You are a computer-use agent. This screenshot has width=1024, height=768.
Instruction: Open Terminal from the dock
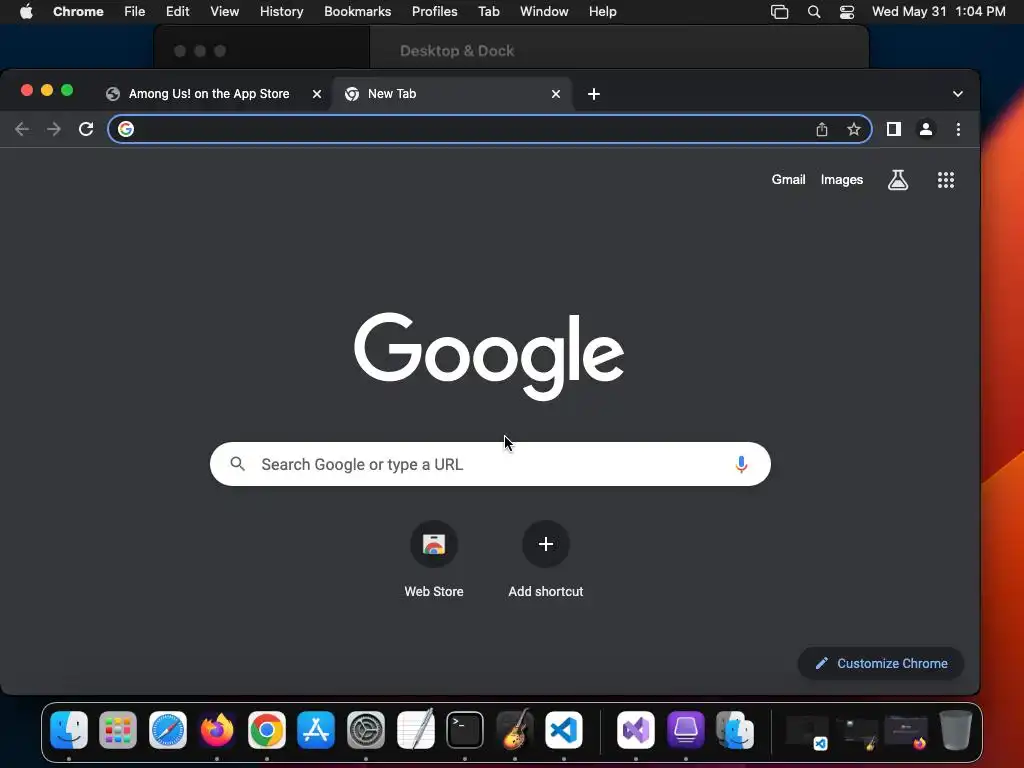(x=465, y=730)
